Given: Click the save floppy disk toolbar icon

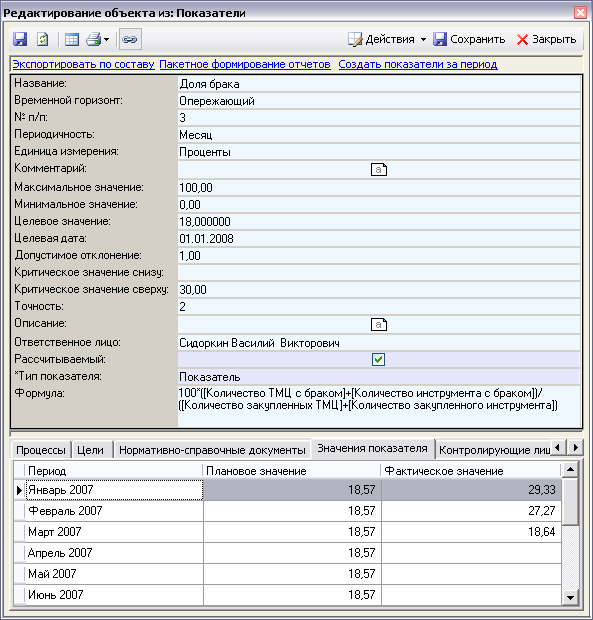Looking at the screenshot, I should coord(20,39).
